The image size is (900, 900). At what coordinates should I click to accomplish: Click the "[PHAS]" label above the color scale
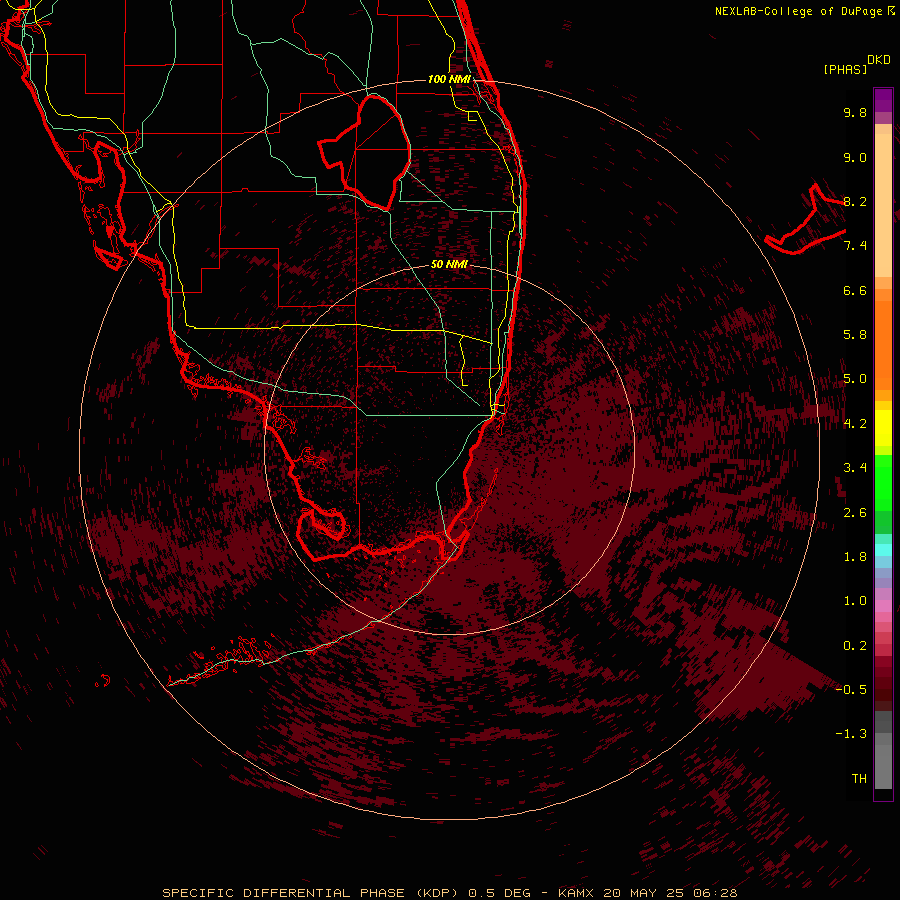click(x=845, y=69)
